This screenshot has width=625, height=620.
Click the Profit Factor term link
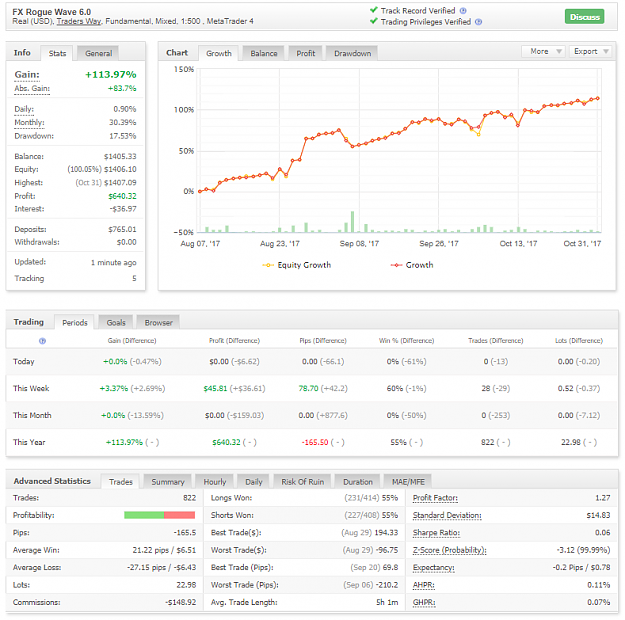435,498
